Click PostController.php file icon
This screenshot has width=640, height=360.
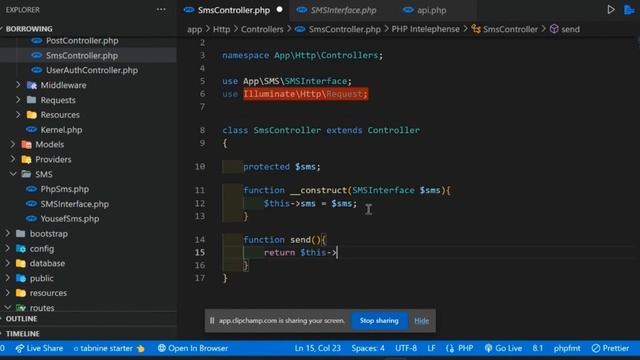coord(37,40)
